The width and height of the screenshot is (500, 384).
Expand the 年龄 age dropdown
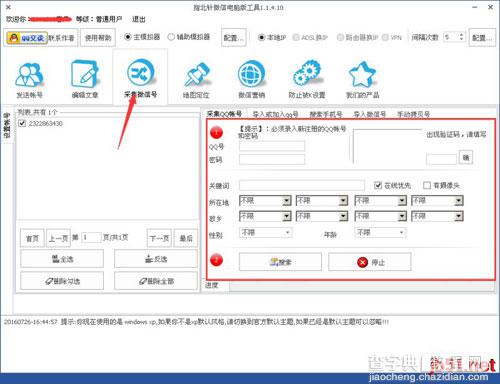380,232
